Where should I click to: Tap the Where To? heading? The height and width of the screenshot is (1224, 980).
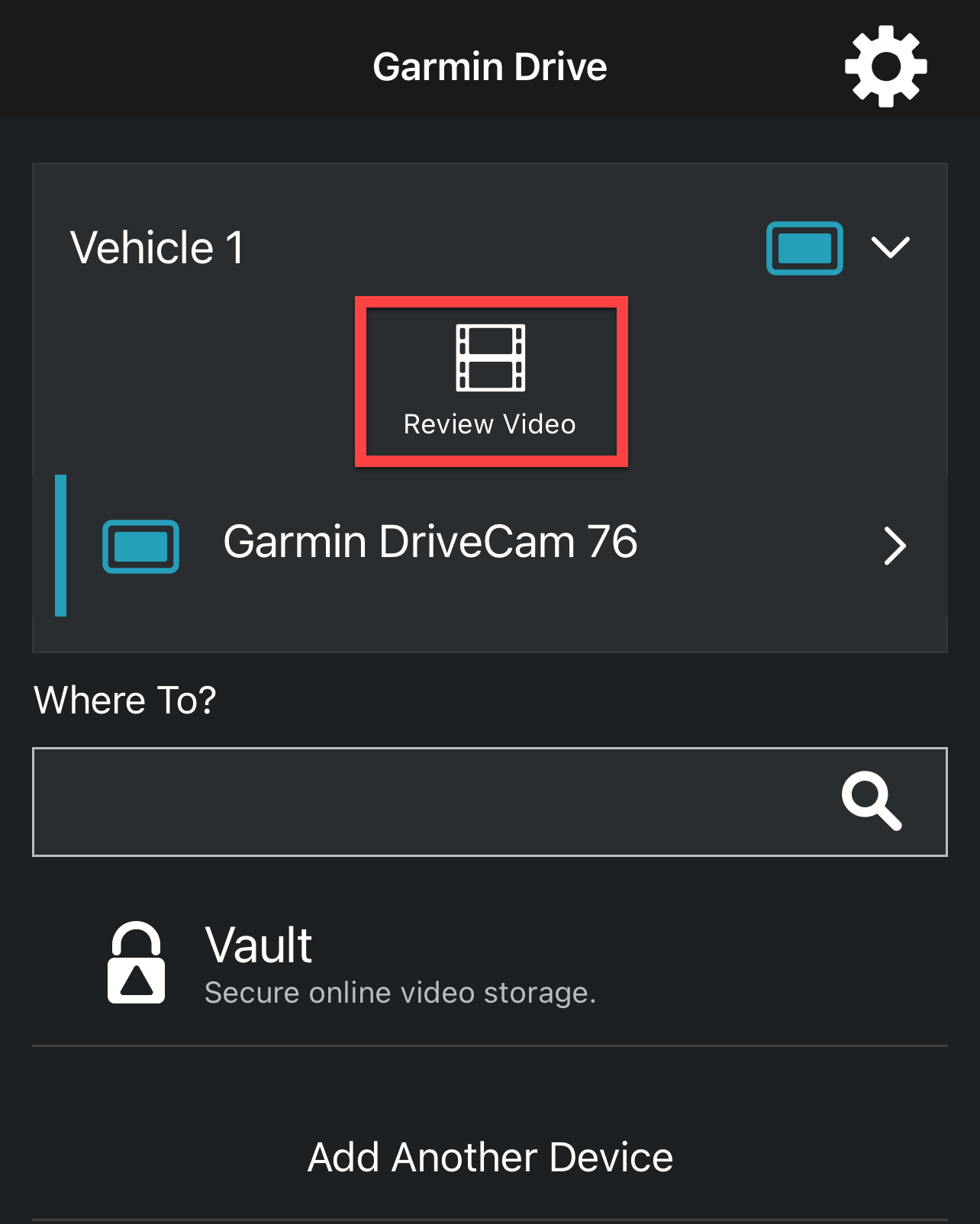tap(125, 701)
